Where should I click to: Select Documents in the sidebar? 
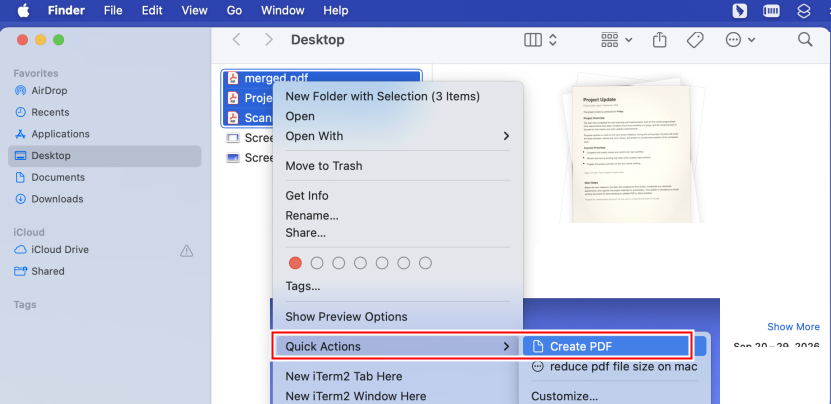pos(104,178)
